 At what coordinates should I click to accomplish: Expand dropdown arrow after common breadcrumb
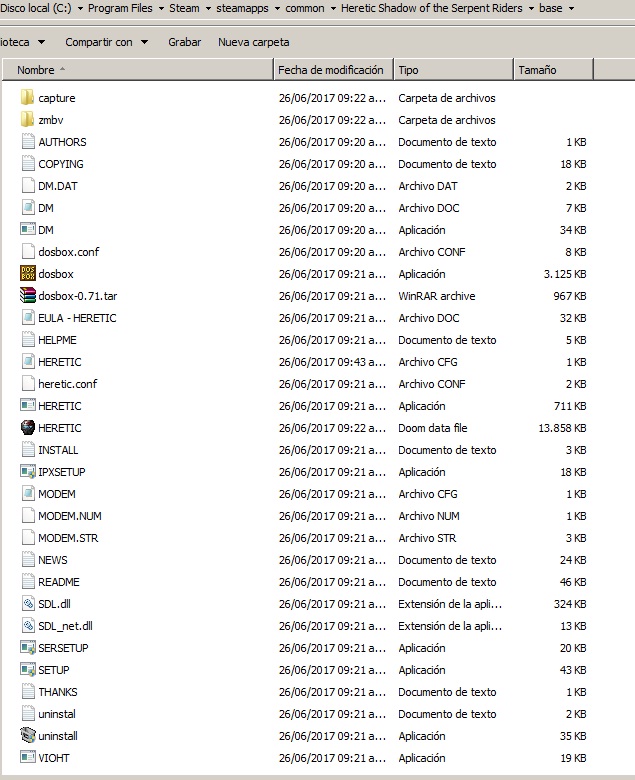pyautogui.click(x=333, y=8)
